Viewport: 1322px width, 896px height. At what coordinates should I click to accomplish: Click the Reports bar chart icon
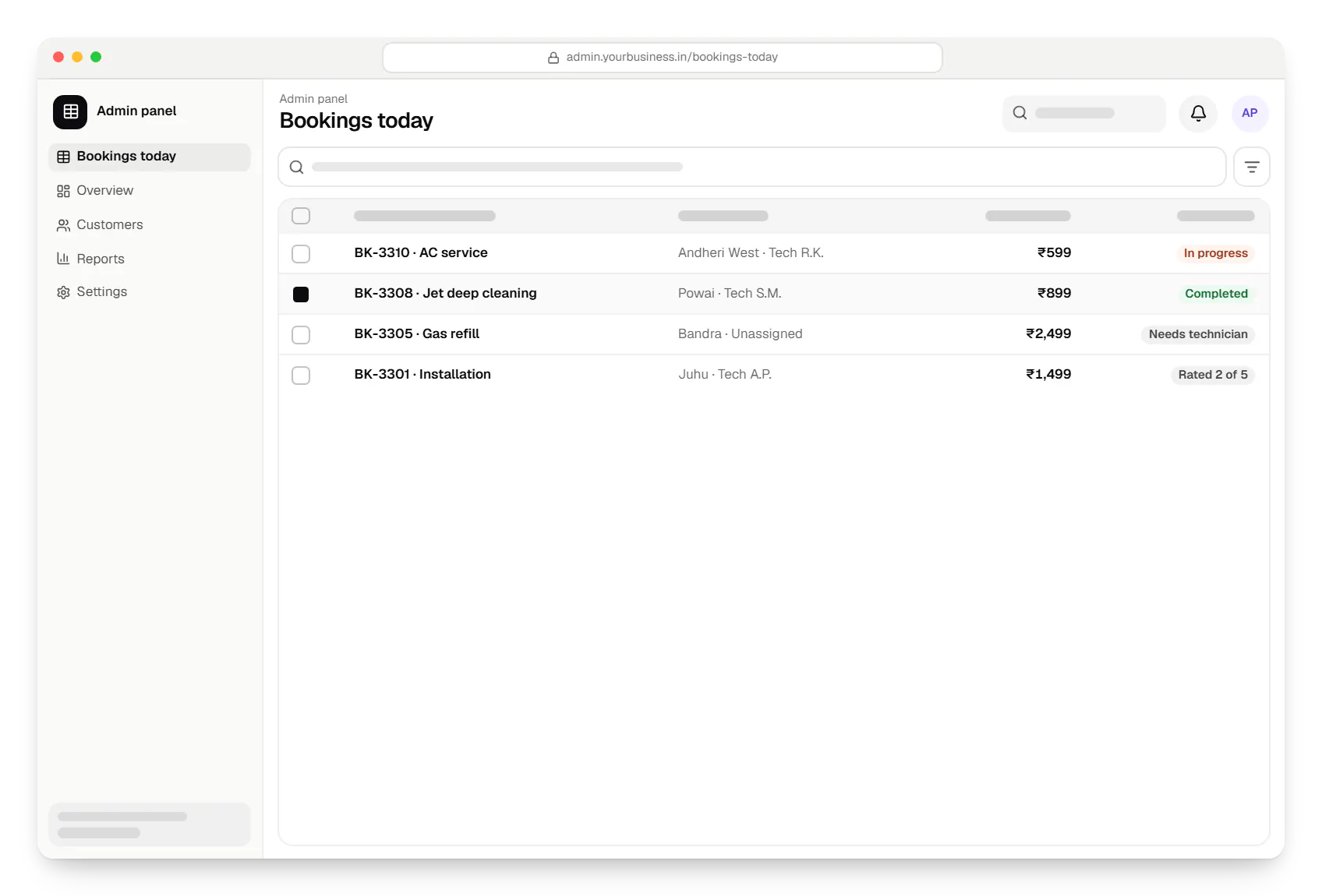click(63, 259)
